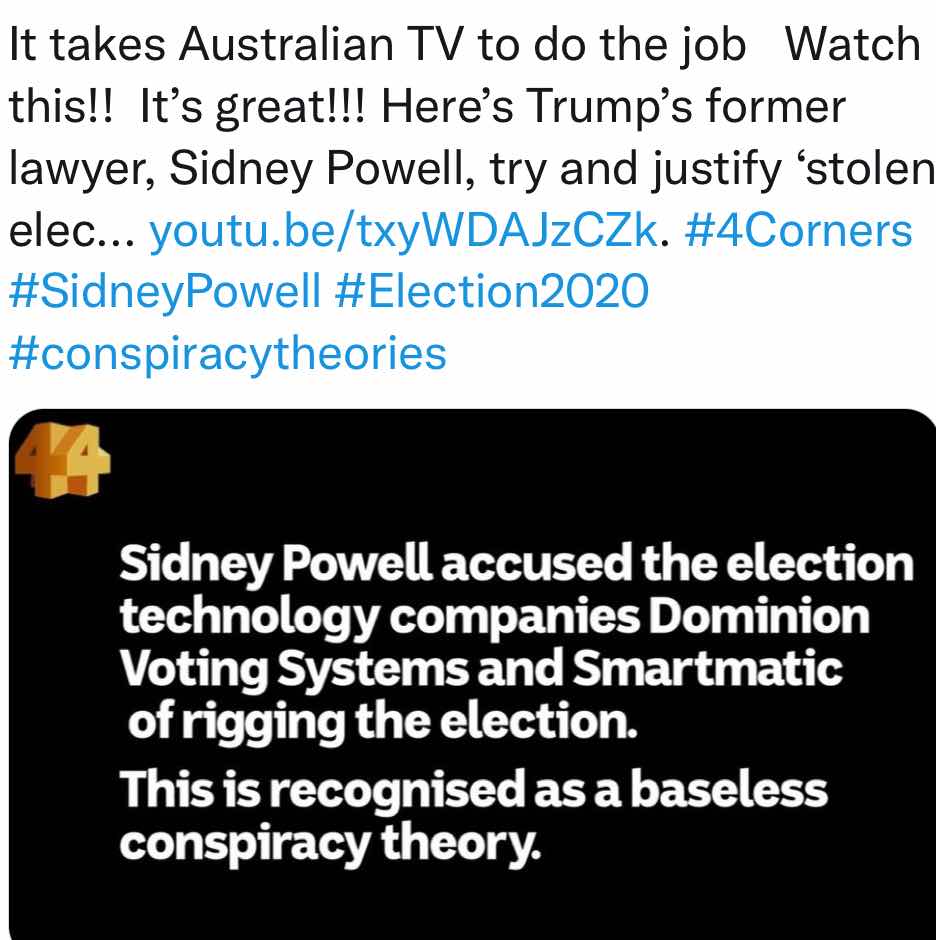This screenshot has width=936, height=940.
Task: Open the #SidneyPowell hashtag
Action: click(165, 293)
